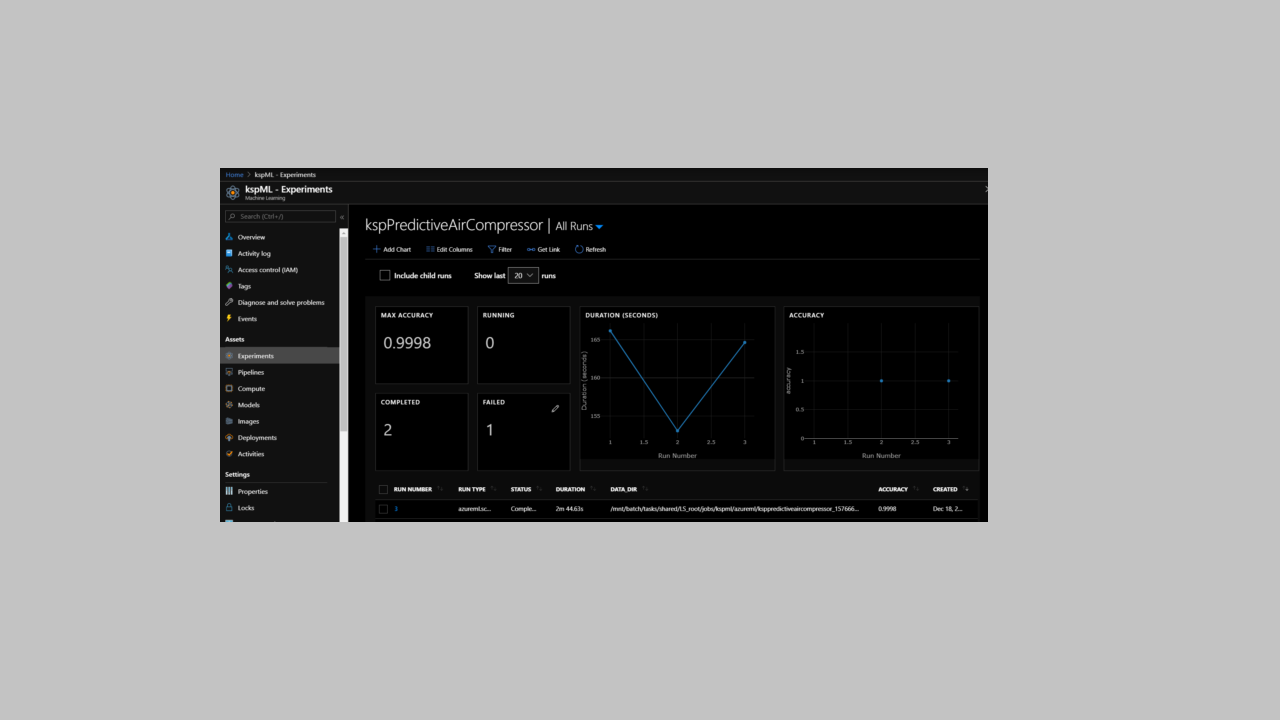Click the Experiments icon under Assets

click(229, 356)
